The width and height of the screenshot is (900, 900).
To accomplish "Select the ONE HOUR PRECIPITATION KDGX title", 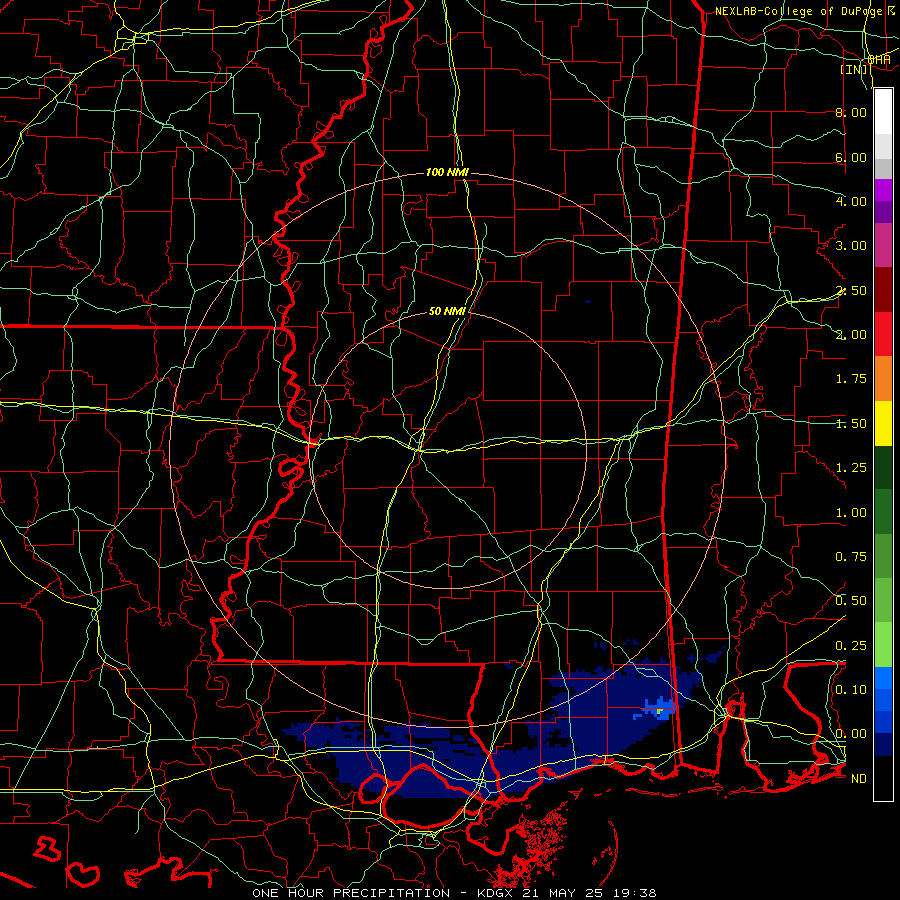I will click(454, 893).
